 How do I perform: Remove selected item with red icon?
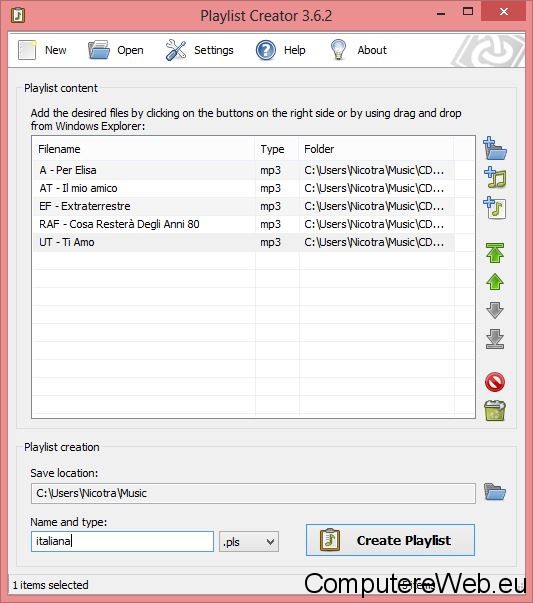(x=495, y=382)
